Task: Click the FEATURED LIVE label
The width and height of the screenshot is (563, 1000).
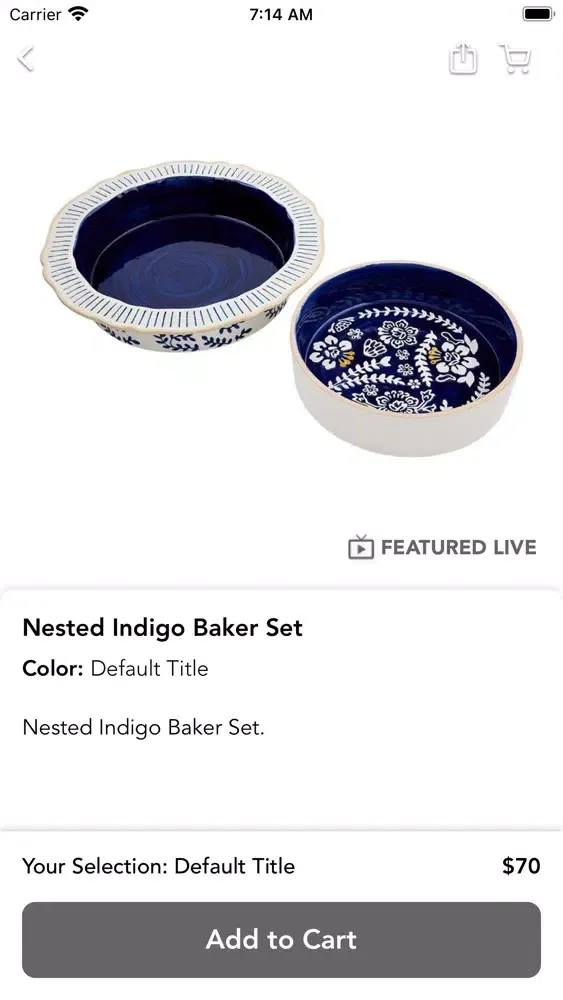Action: 458,547
